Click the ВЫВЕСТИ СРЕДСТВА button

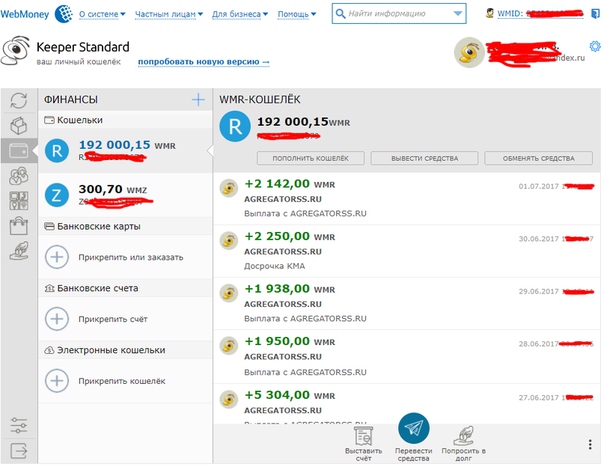(x=424, y=158)
